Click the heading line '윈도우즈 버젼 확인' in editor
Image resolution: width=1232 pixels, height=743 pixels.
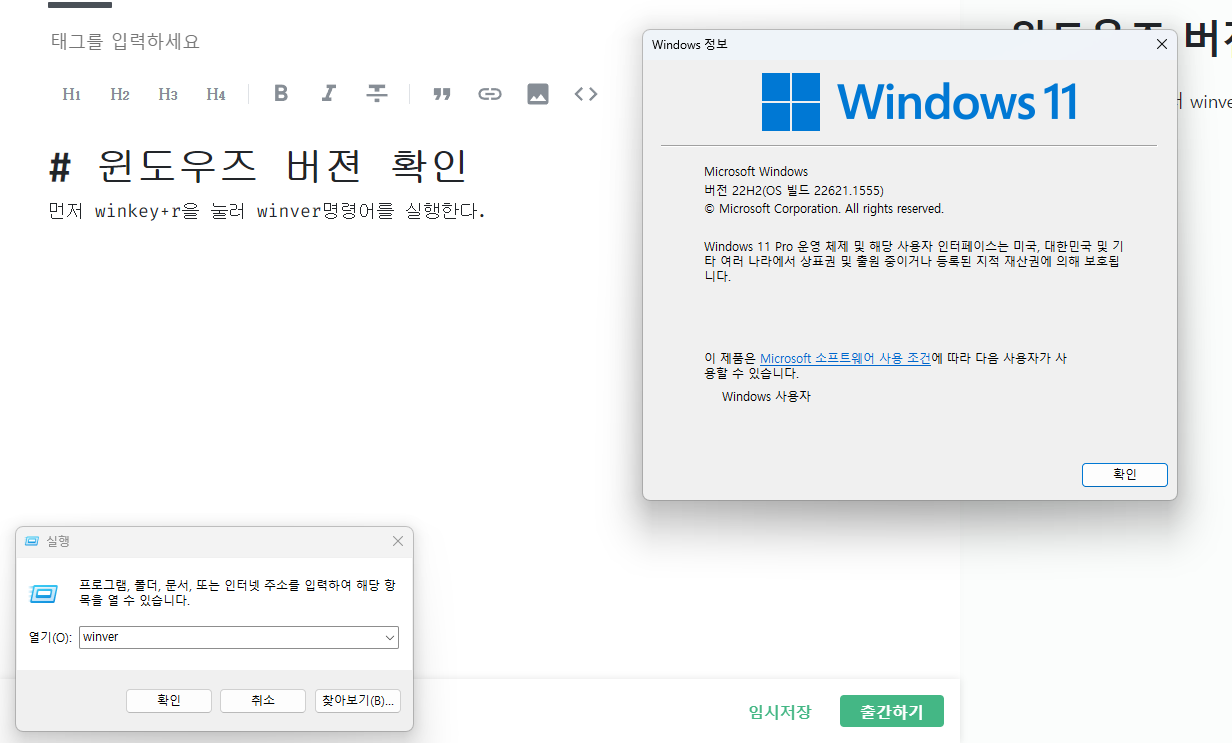[259, 165]
